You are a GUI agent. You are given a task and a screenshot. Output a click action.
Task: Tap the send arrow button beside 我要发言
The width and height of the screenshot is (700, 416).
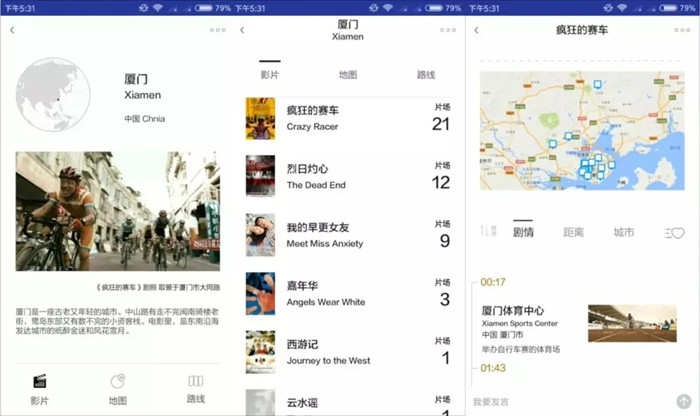683,401
